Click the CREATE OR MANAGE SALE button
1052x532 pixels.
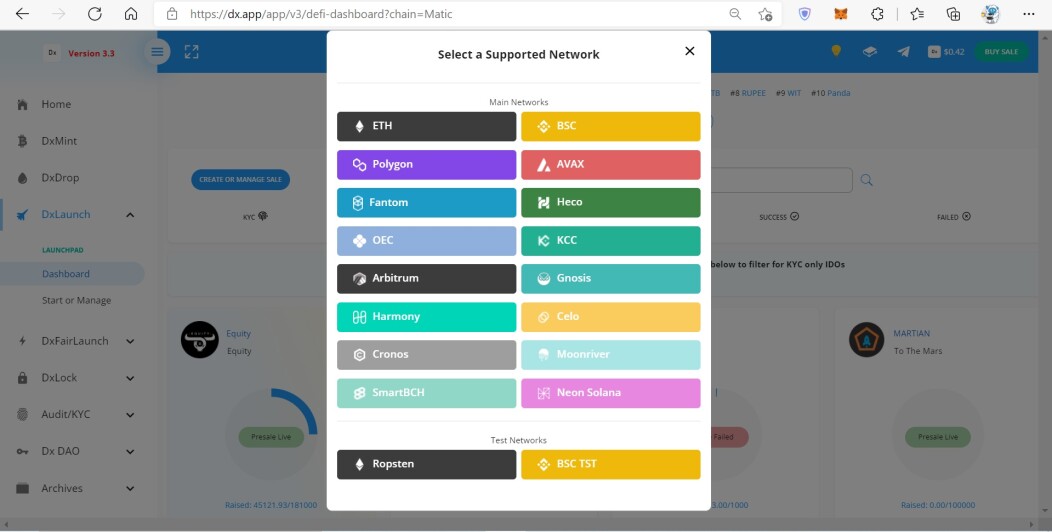[x=240, y=179]
